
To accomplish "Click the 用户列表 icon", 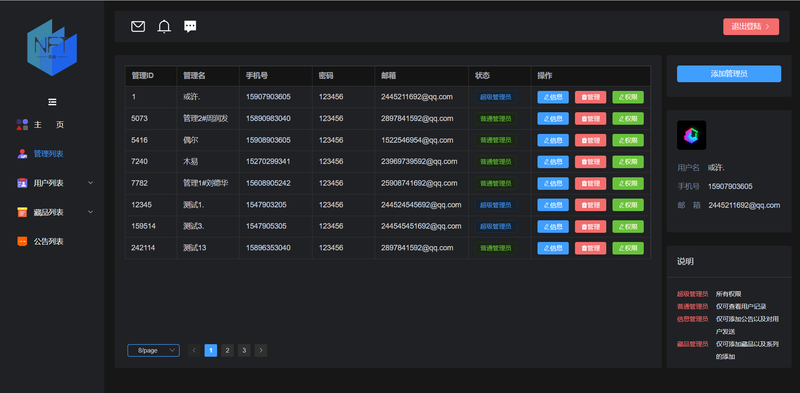I will pyautogui.click(x=22, y=183).
